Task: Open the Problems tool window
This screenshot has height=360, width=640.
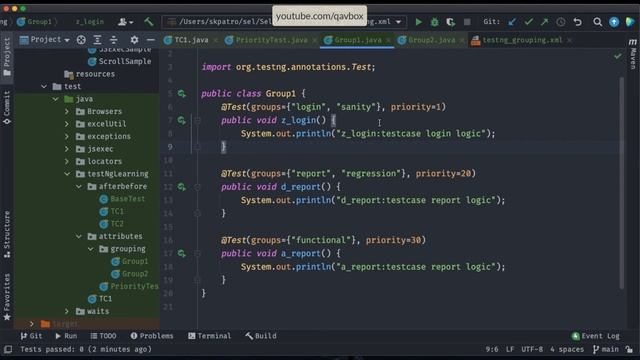Action: pos(152,336)
